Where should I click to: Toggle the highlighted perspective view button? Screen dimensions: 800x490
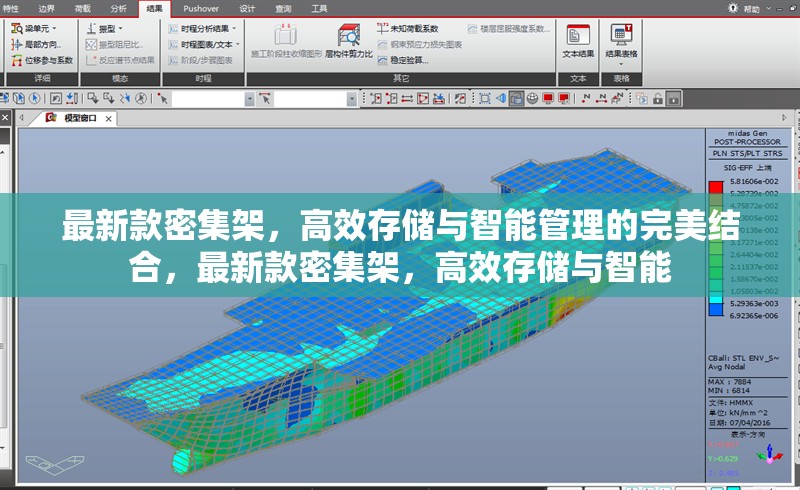[516, 98]
